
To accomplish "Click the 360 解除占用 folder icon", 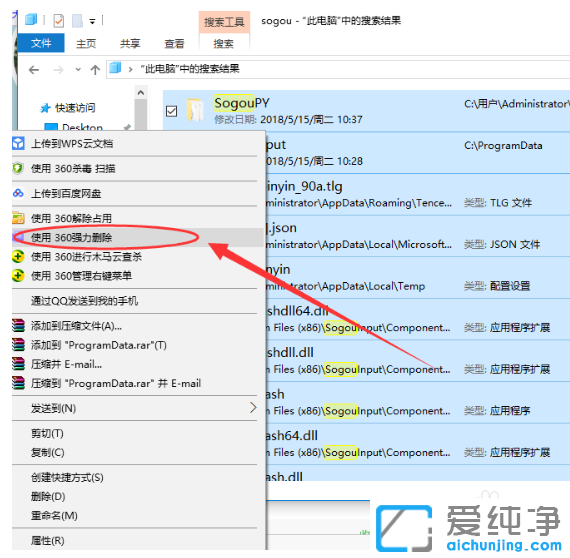I will click(x=18, y=218).
